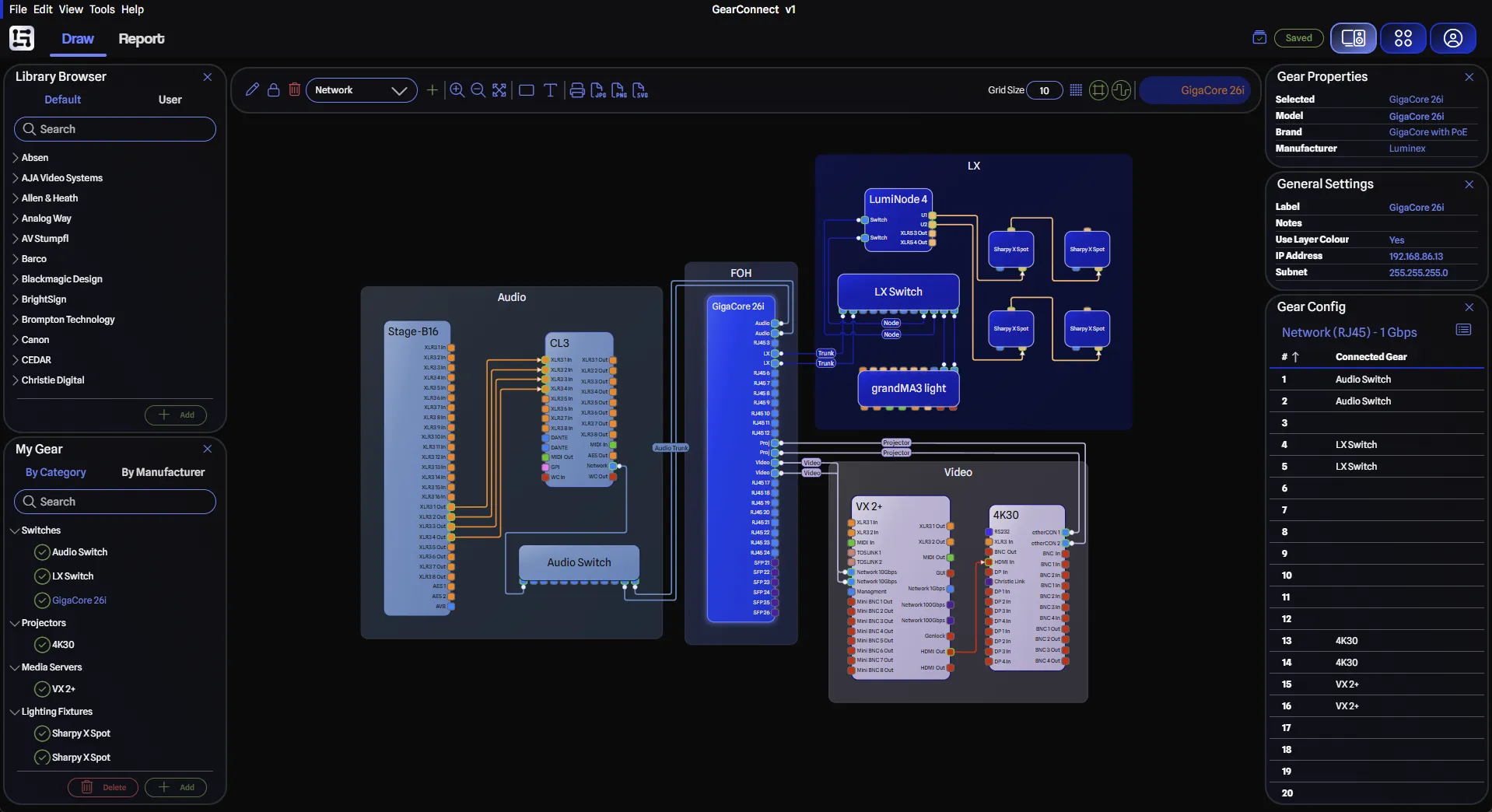Open the View menu

click(71, 9)
